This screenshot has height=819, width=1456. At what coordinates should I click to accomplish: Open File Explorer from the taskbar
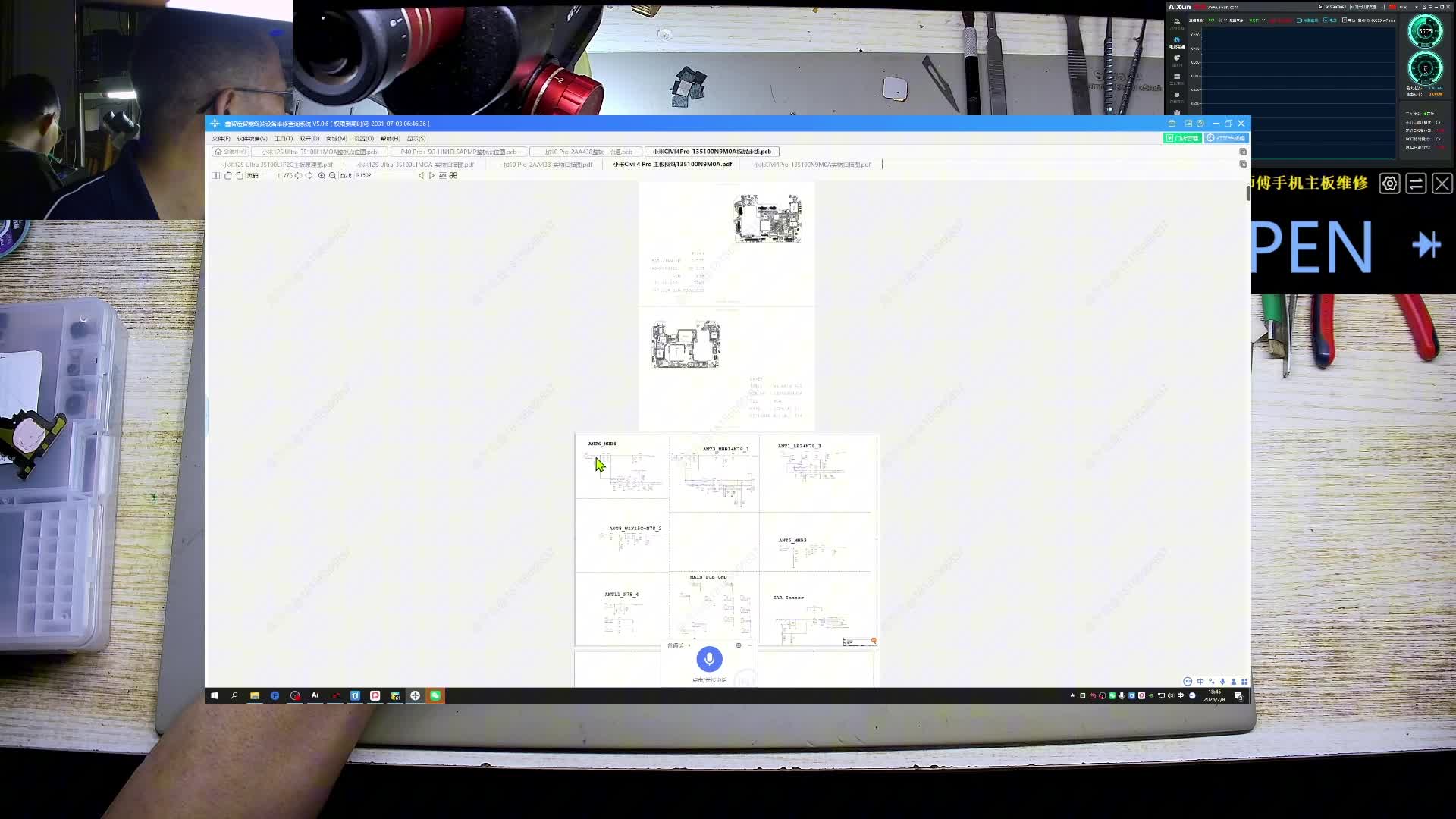pos(255,695)
